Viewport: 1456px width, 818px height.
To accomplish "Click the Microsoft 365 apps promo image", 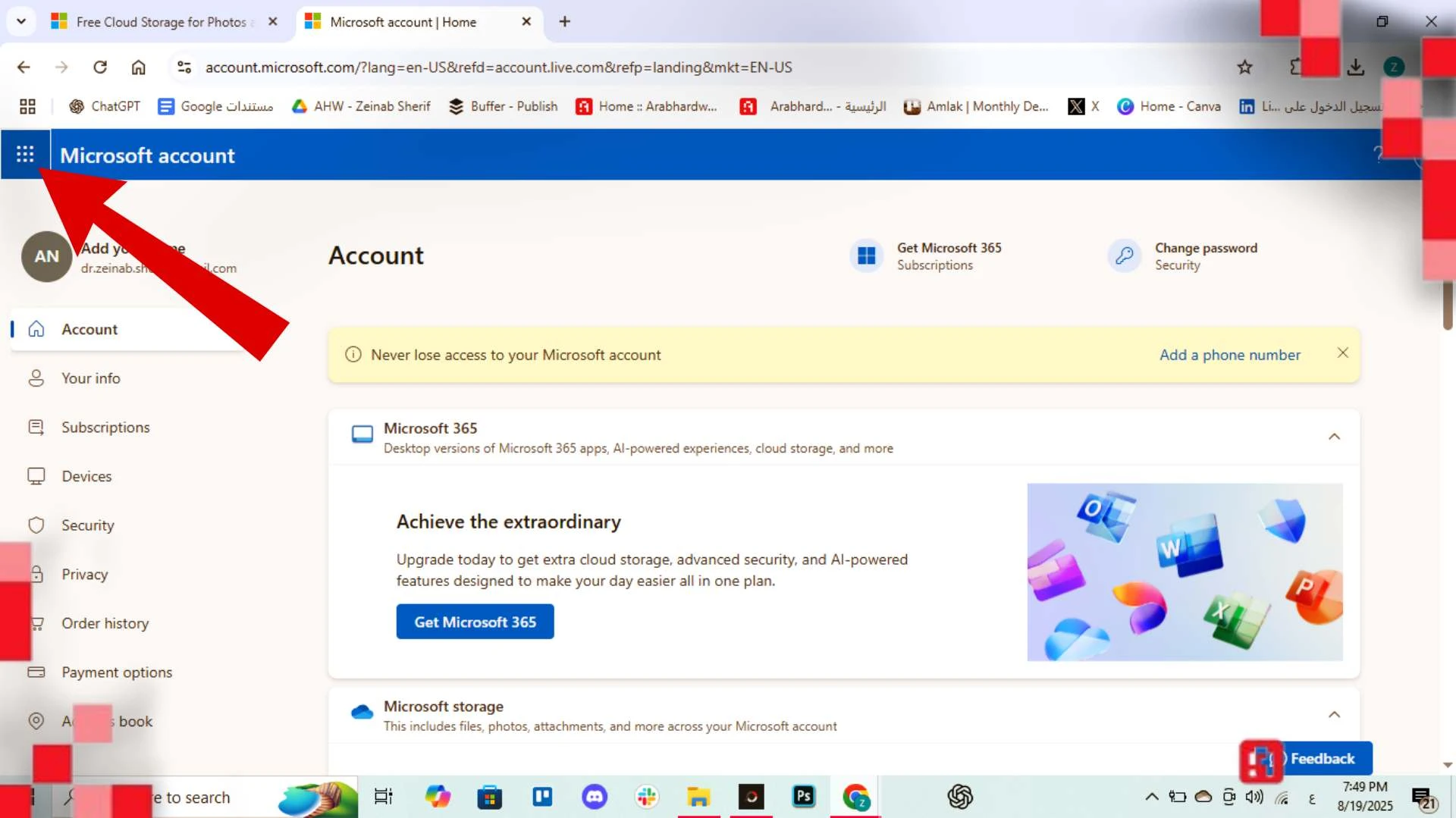I will tap(1185, 572).
